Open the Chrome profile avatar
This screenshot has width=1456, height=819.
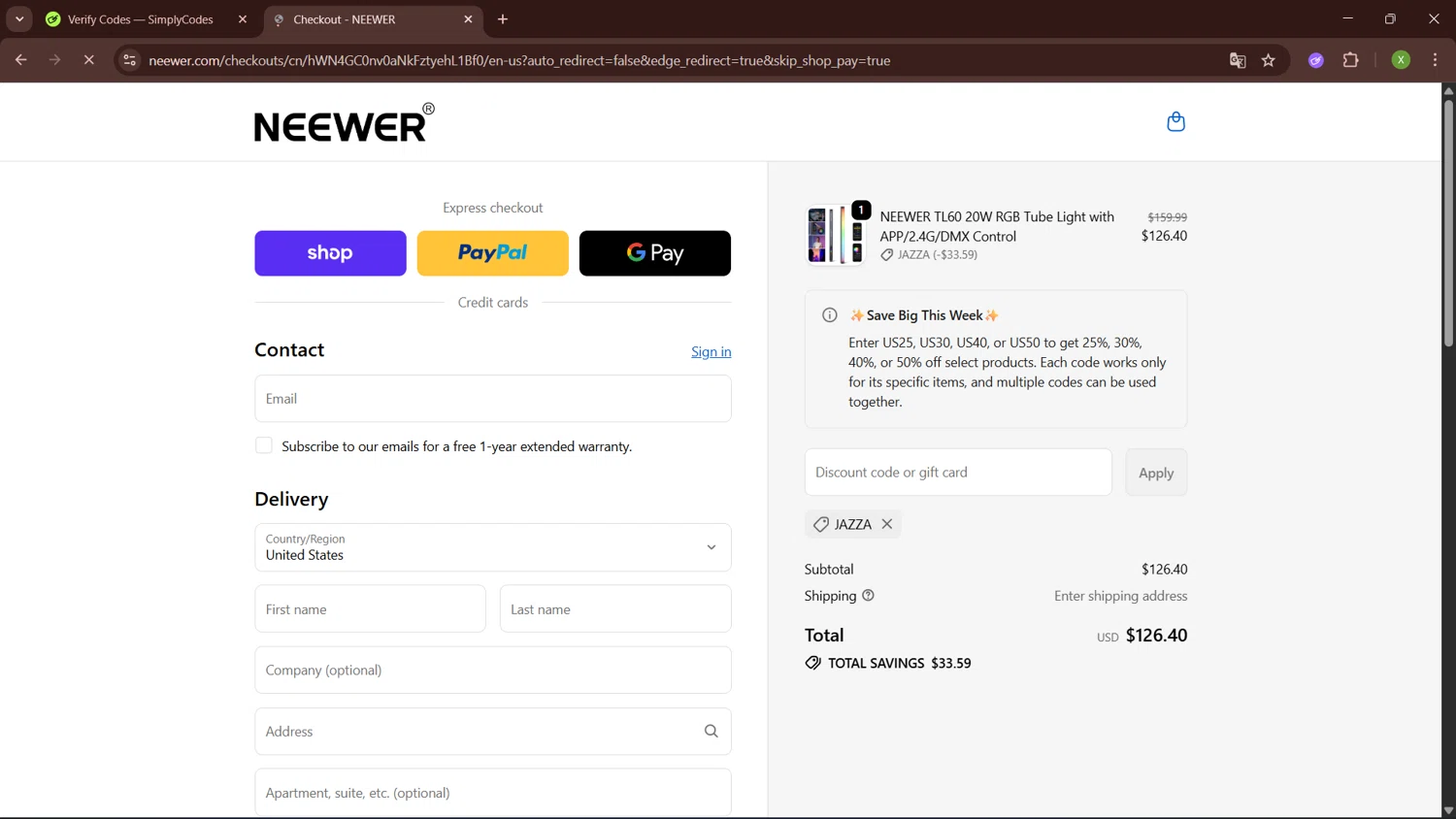click(1401, 60)
